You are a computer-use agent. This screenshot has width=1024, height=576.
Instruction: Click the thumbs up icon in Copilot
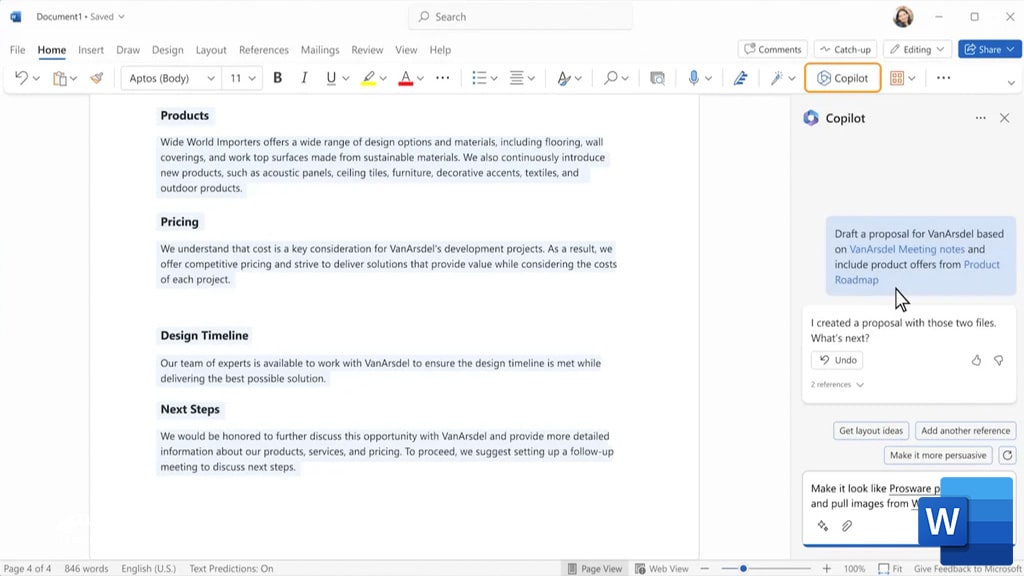pos(976,360)
